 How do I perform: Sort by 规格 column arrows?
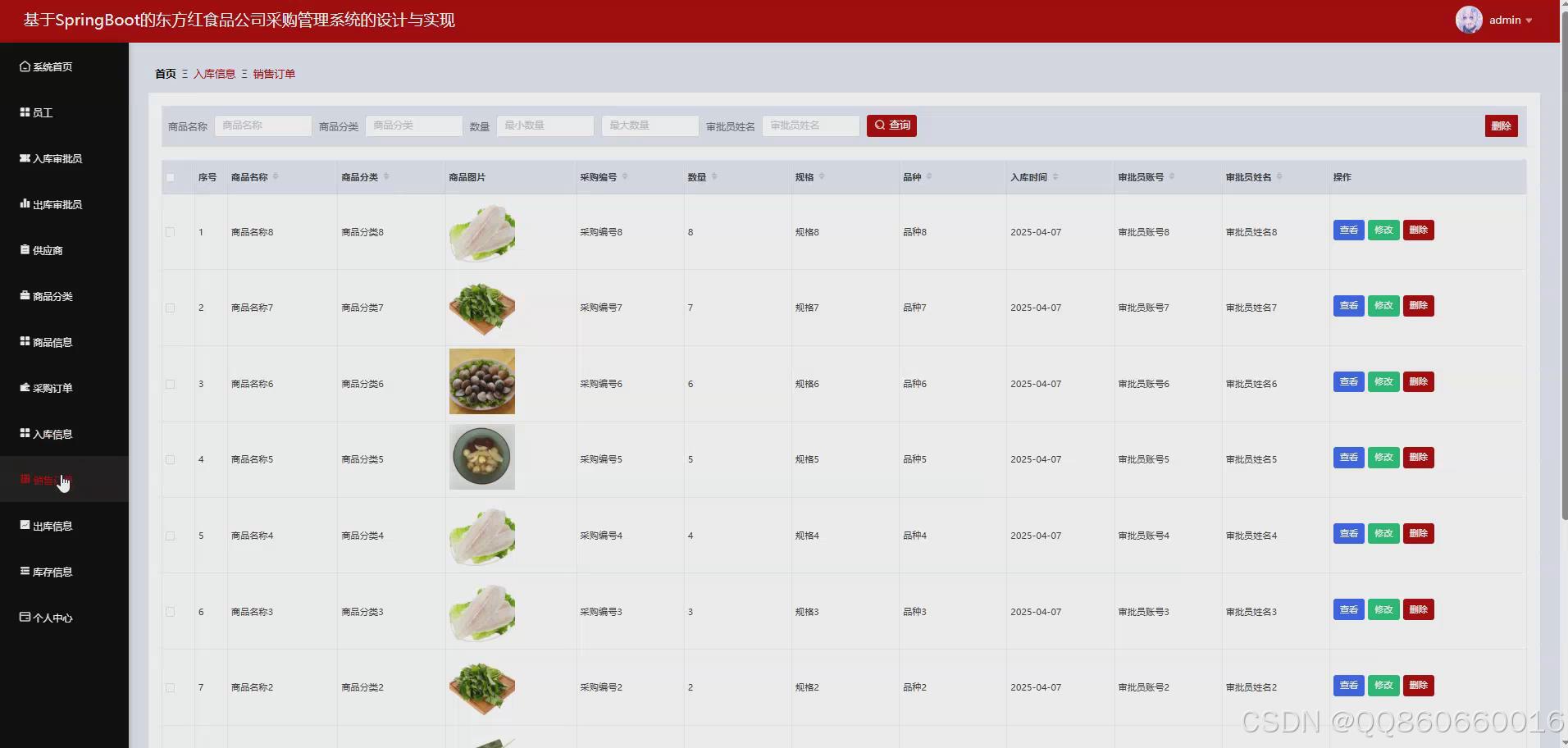pos(822,177)
